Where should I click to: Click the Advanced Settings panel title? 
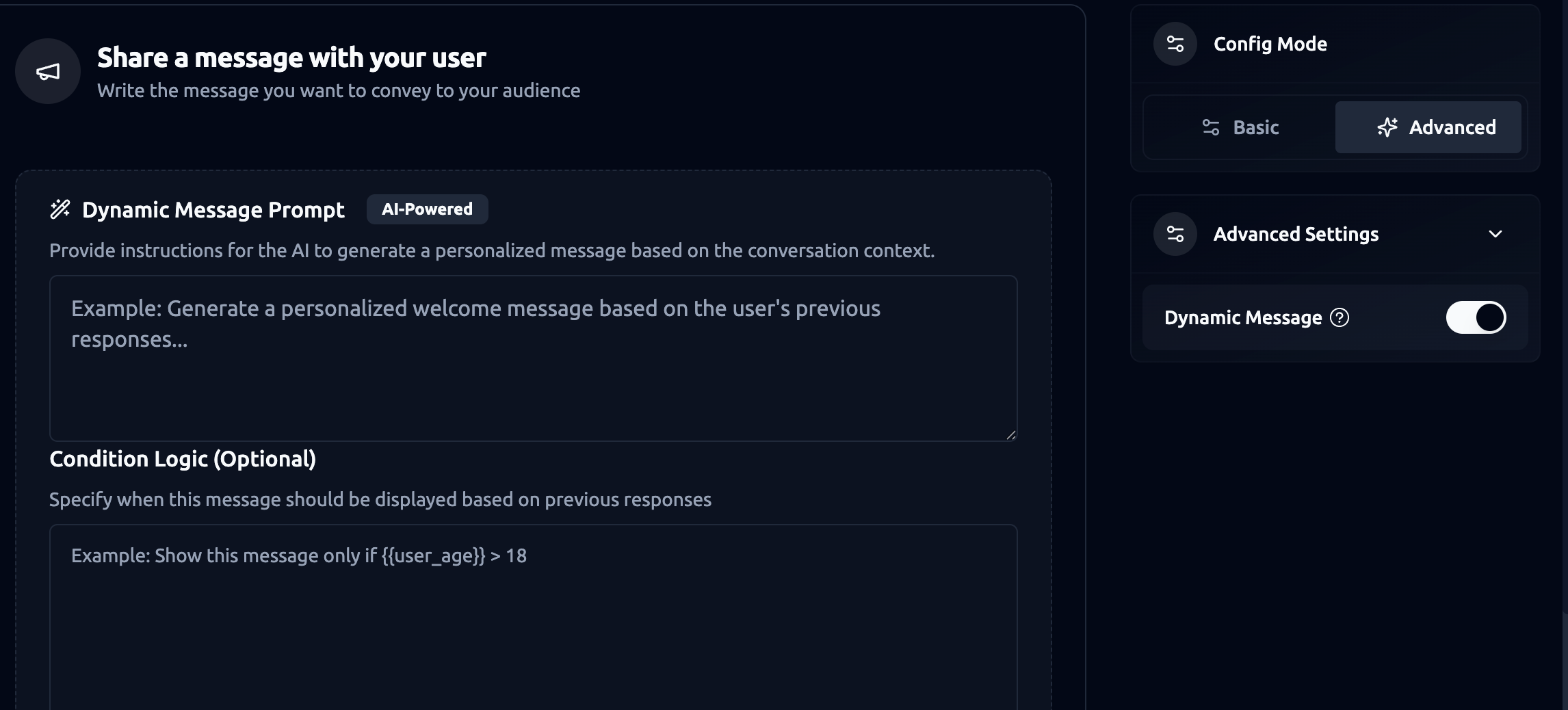click(1296, 234)
